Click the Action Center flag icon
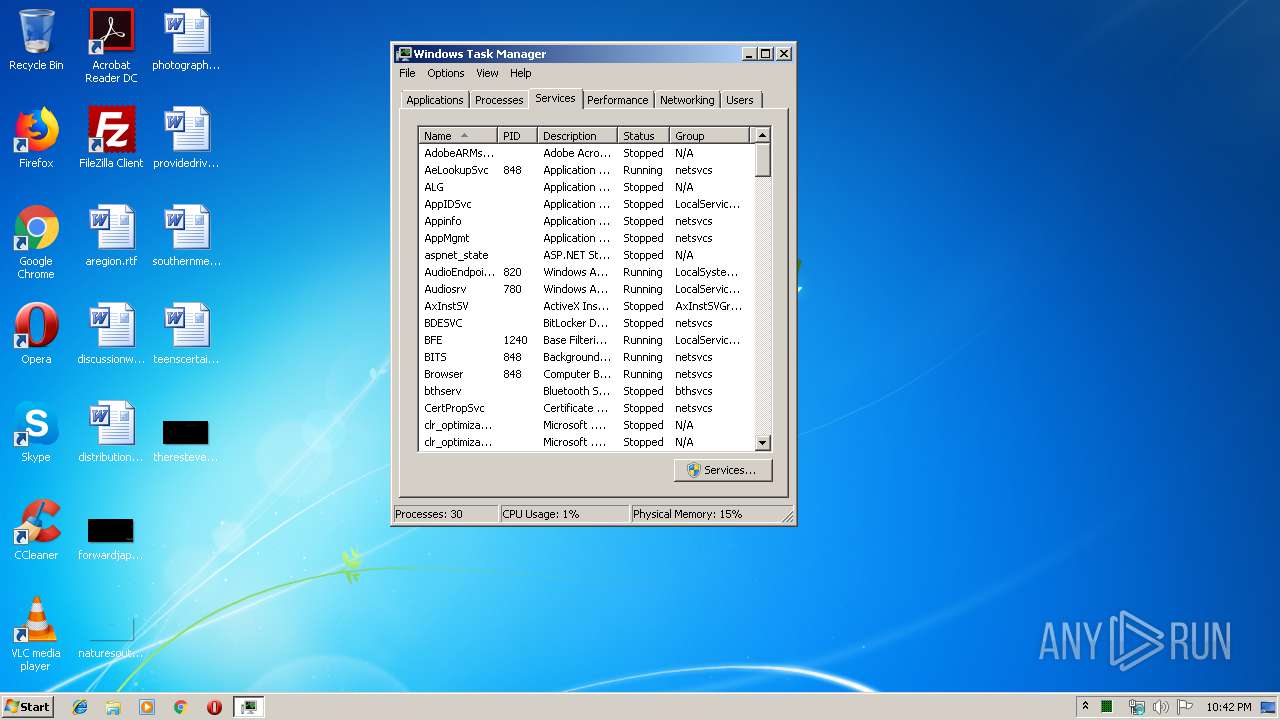The width and height of the screenshot is (1280, 720). click(x=1184, y=707)
